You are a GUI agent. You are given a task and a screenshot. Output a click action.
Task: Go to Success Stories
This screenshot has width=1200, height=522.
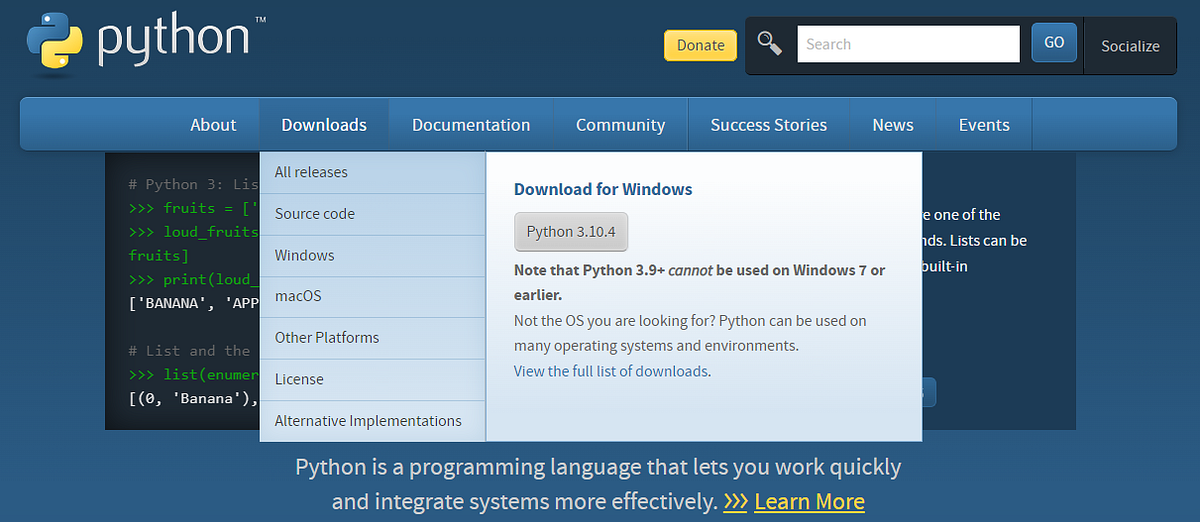pos(768,125)
